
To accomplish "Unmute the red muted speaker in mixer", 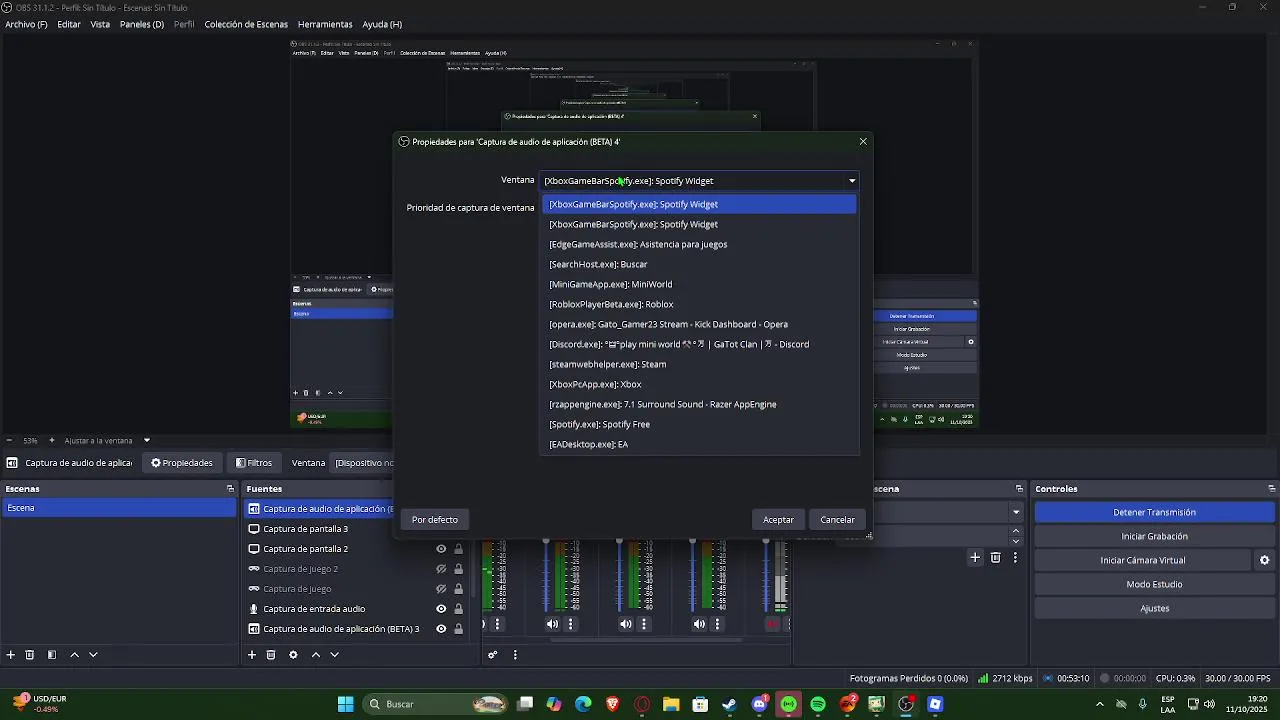I will pos(772,624).
